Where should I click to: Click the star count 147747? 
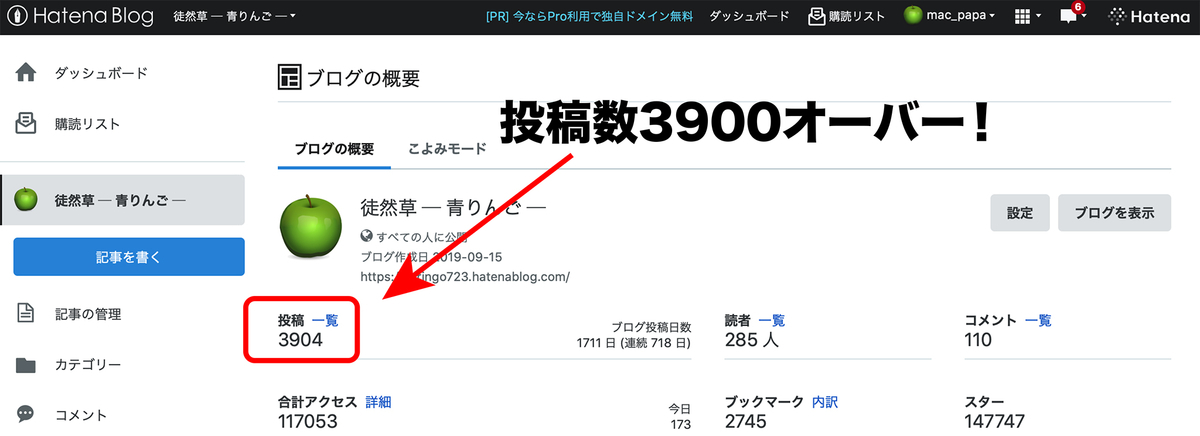996,421
